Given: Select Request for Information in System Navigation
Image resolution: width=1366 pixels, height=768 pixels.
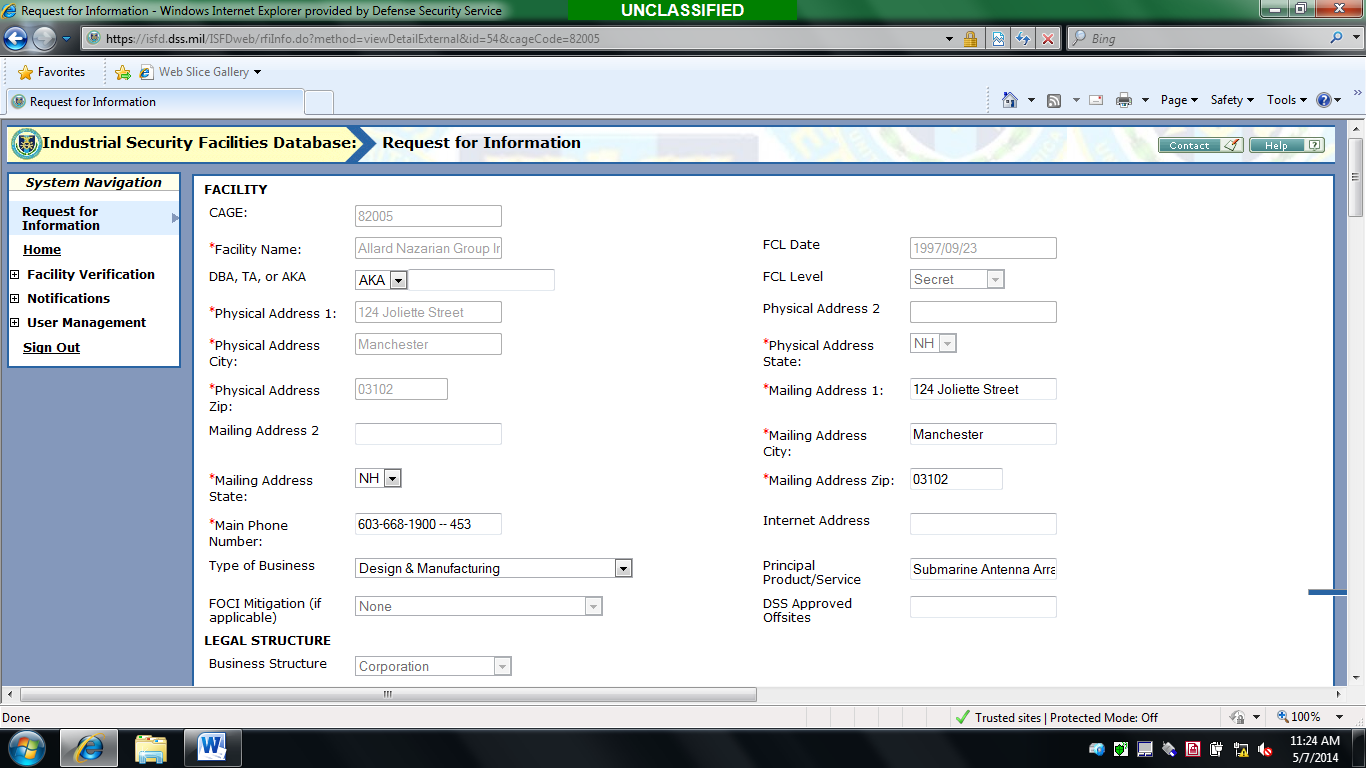Looking at the screenshot, I should click(x=94, y=218).
